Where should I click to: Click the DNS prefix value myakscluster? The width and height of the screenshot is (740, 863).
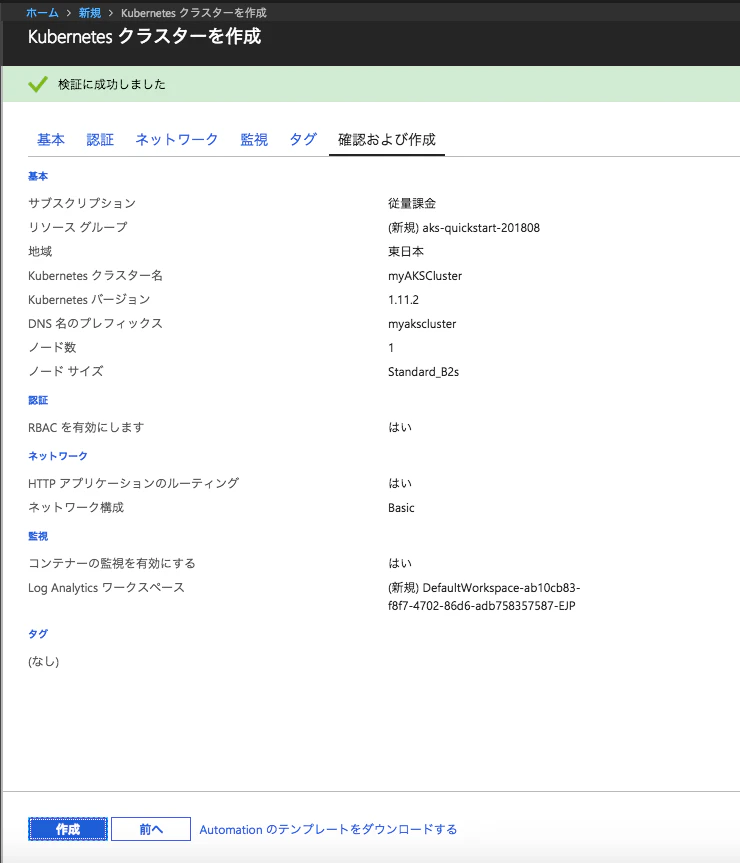click(x=422, y=324)
